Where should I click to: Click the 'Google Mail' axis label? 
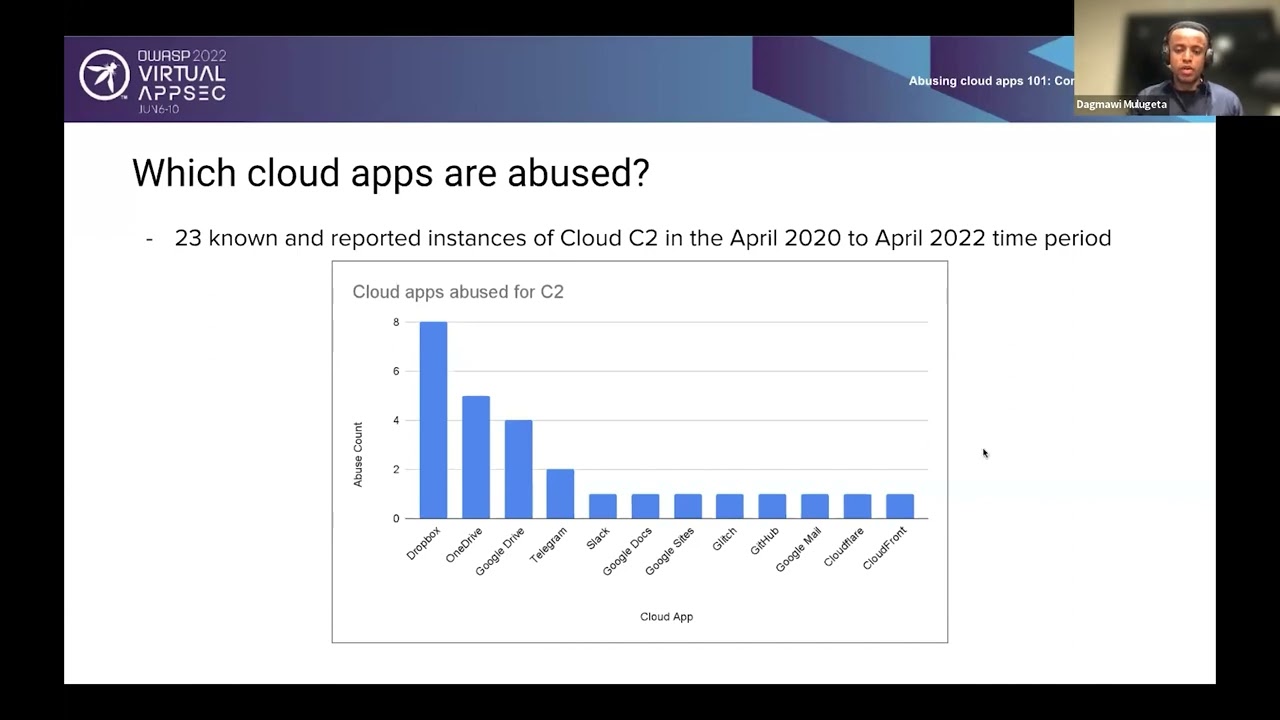tap(799, 550)
